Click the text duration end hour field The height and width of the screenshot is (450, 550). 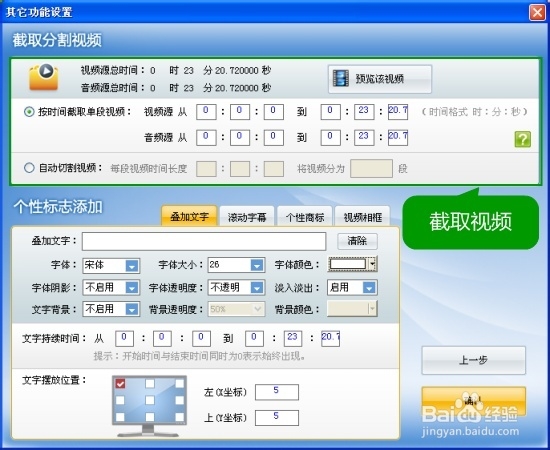point(254,339)
